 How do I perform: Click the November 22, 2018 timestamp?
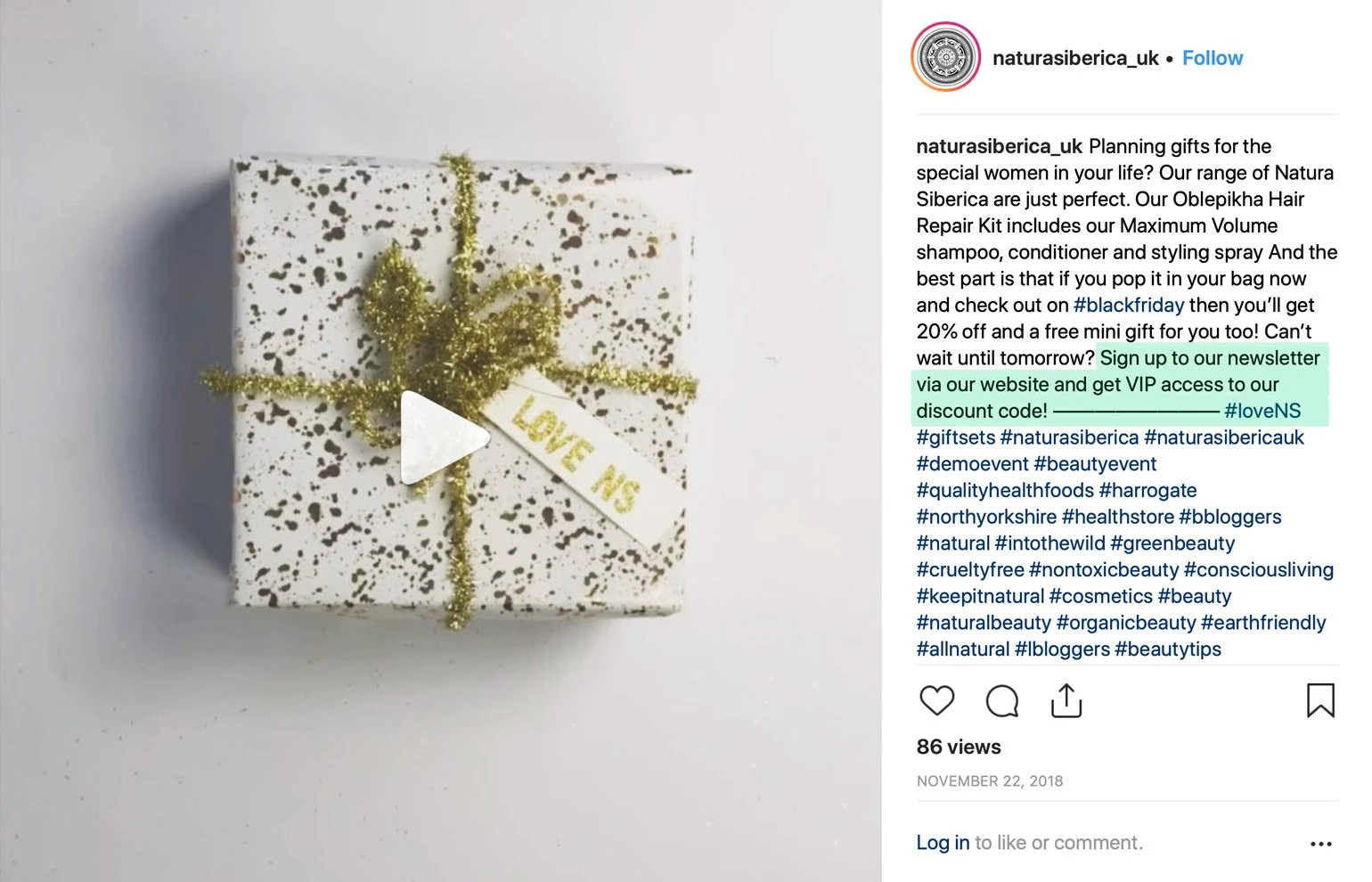tap(990, 781)
